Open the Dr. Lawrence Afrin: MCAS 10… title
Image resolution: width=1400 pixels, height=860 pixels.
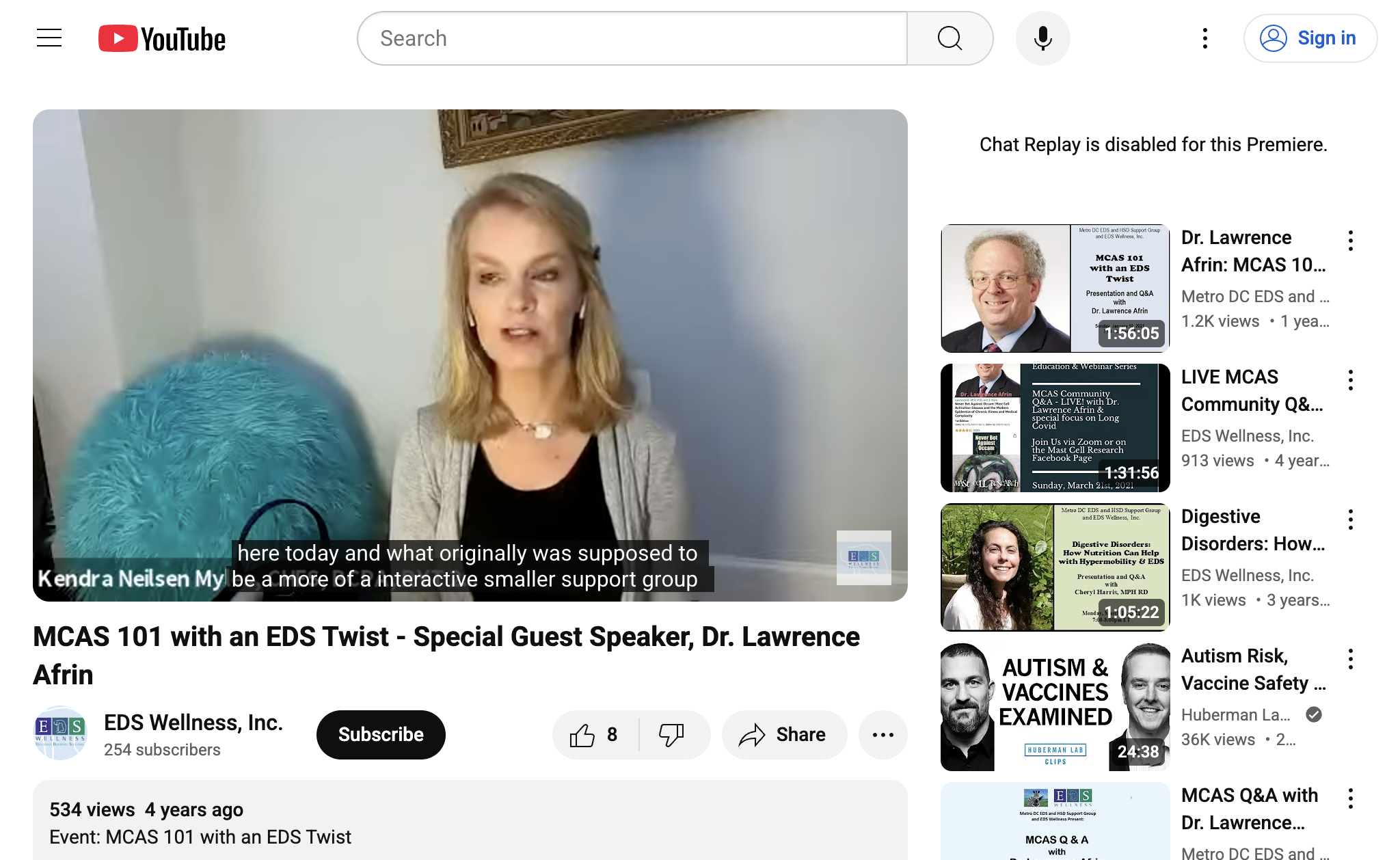coord(1254,251)
